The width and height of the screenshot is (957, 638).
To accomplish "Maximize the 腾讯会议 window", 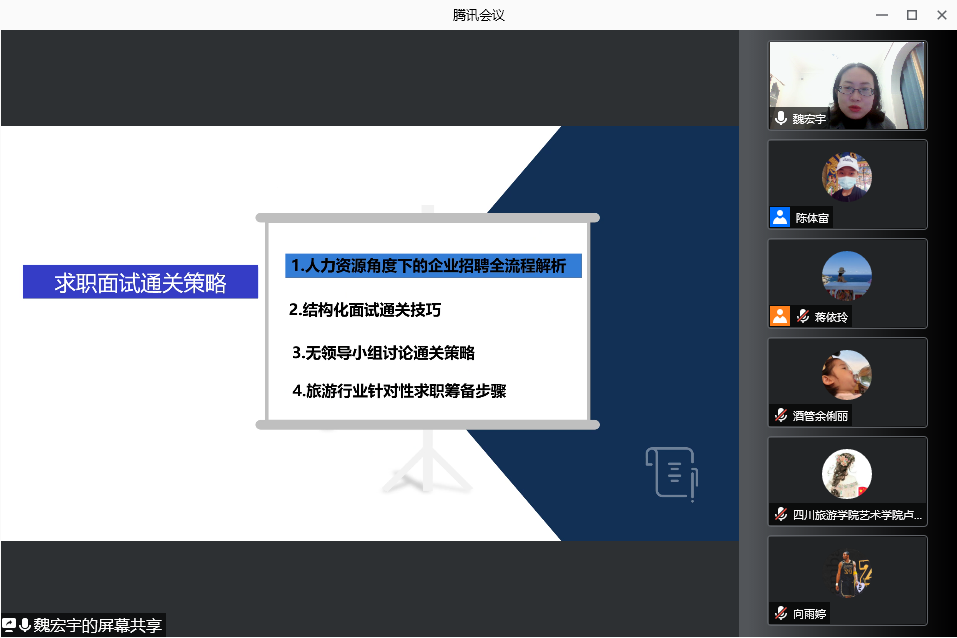I will point(912,15).
